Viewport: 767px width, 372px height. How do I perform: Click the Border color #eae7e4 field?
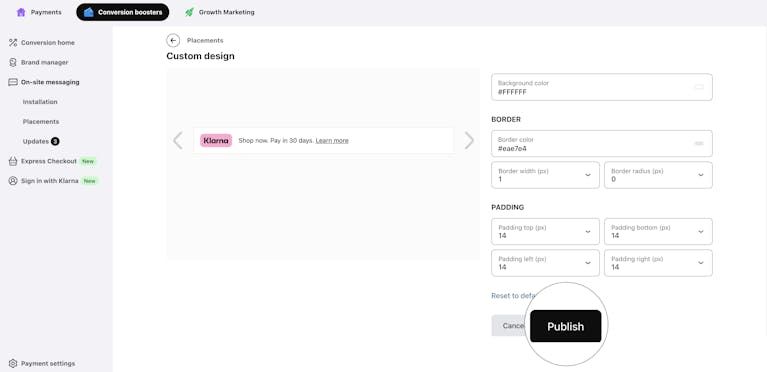602,143
